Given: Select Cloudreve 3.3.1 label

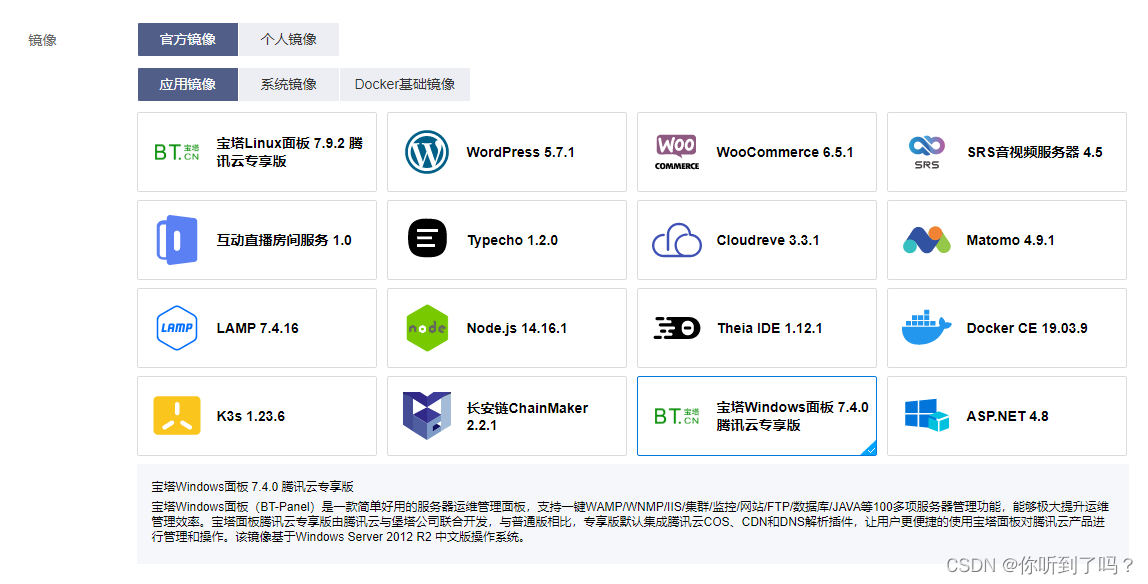Looking at the screenshot, I should pos(768,240).
